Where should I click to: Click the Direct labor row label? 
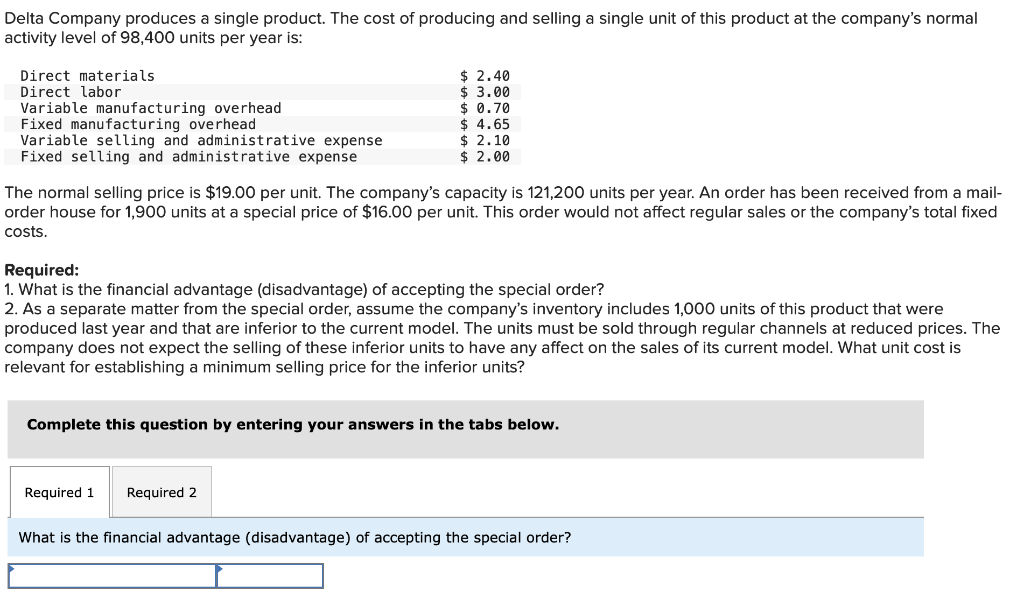71,92
